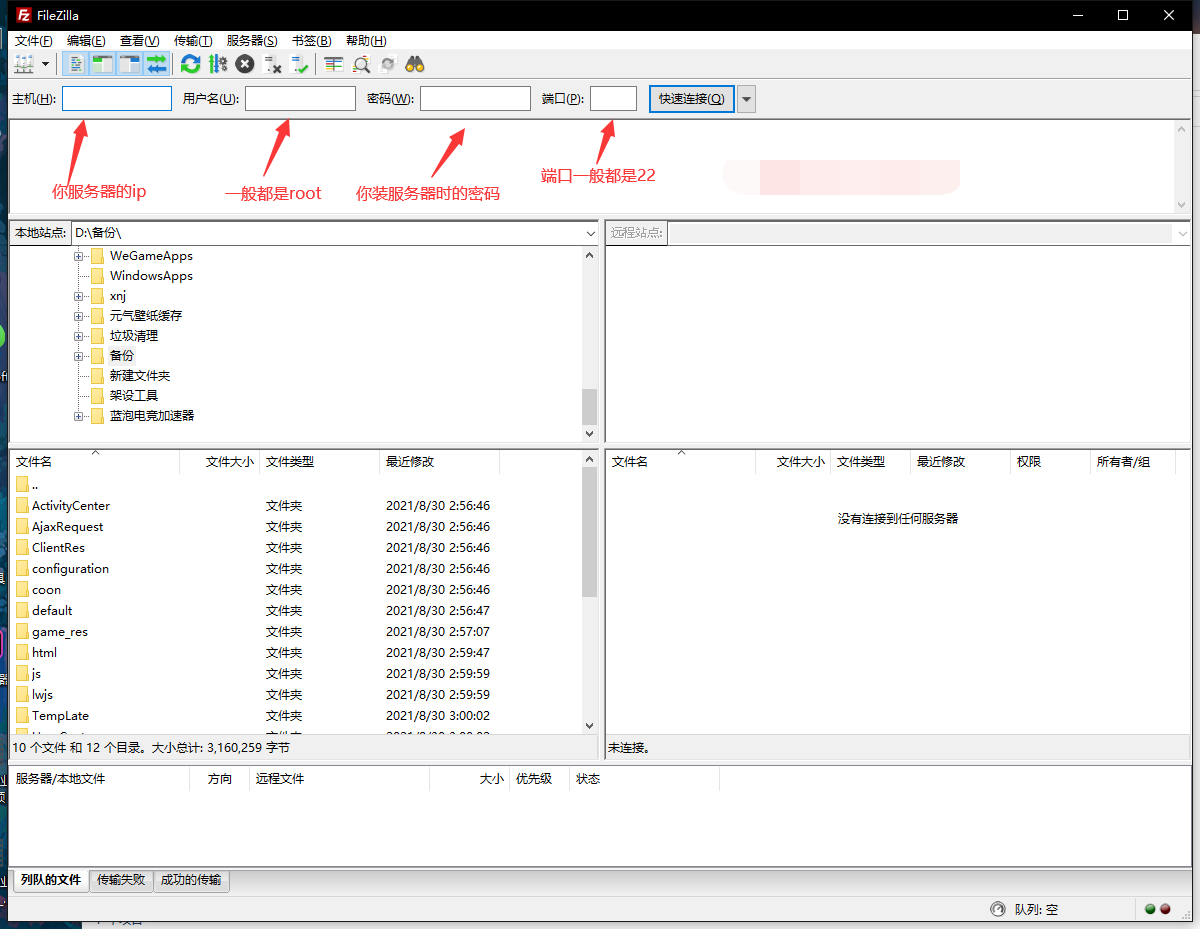Switch to the 传输失败 tab
Screen dimensions: 1200x929
121,881
